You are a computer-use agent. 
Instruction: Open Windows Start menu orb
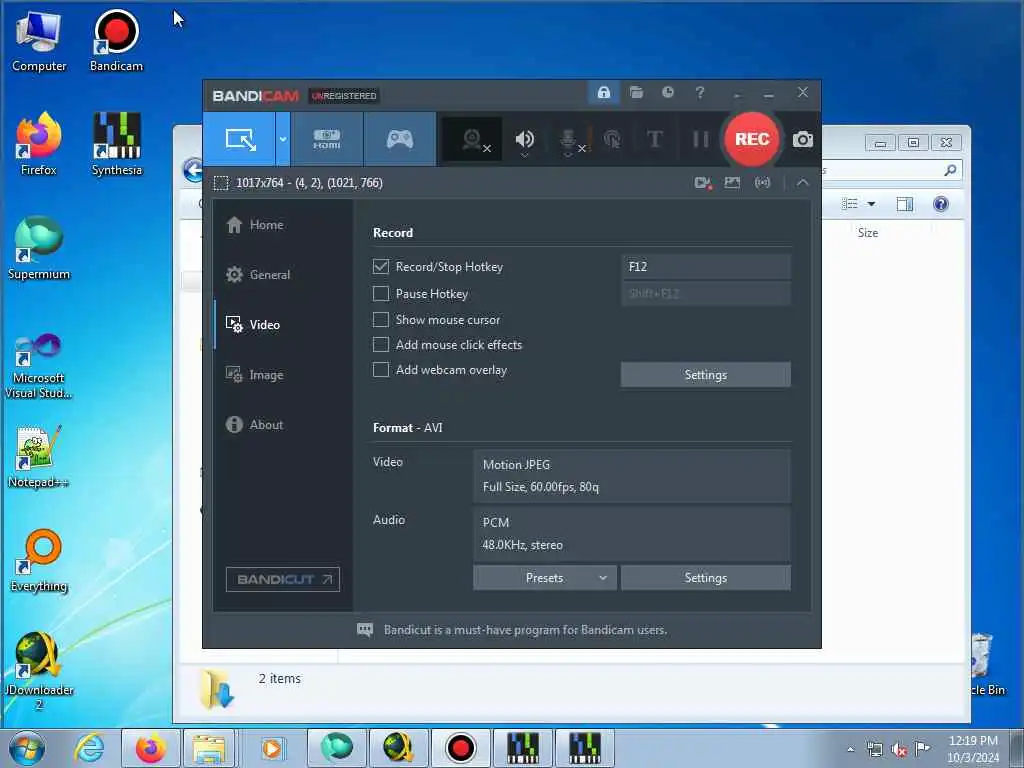[27, 748]
